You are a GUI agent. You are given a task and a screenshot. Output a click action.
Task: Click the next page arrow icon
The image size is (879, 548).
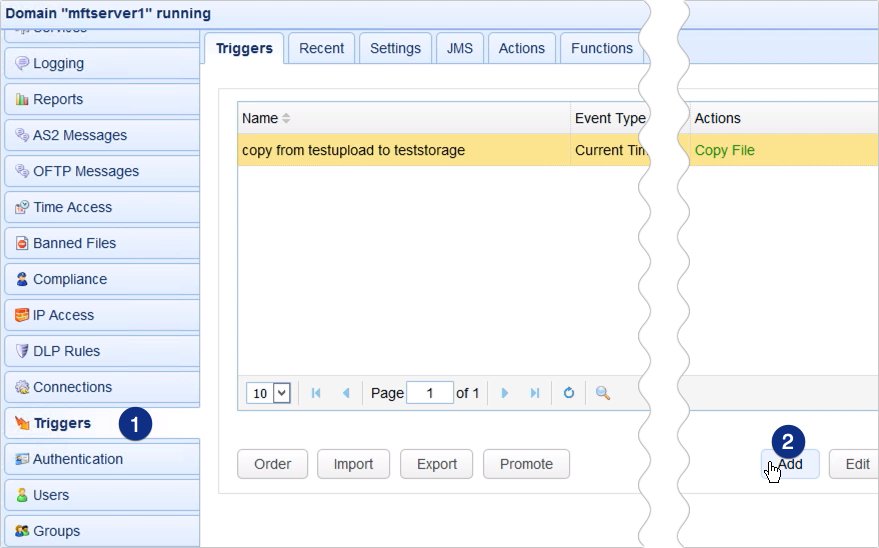coord(505,393)
